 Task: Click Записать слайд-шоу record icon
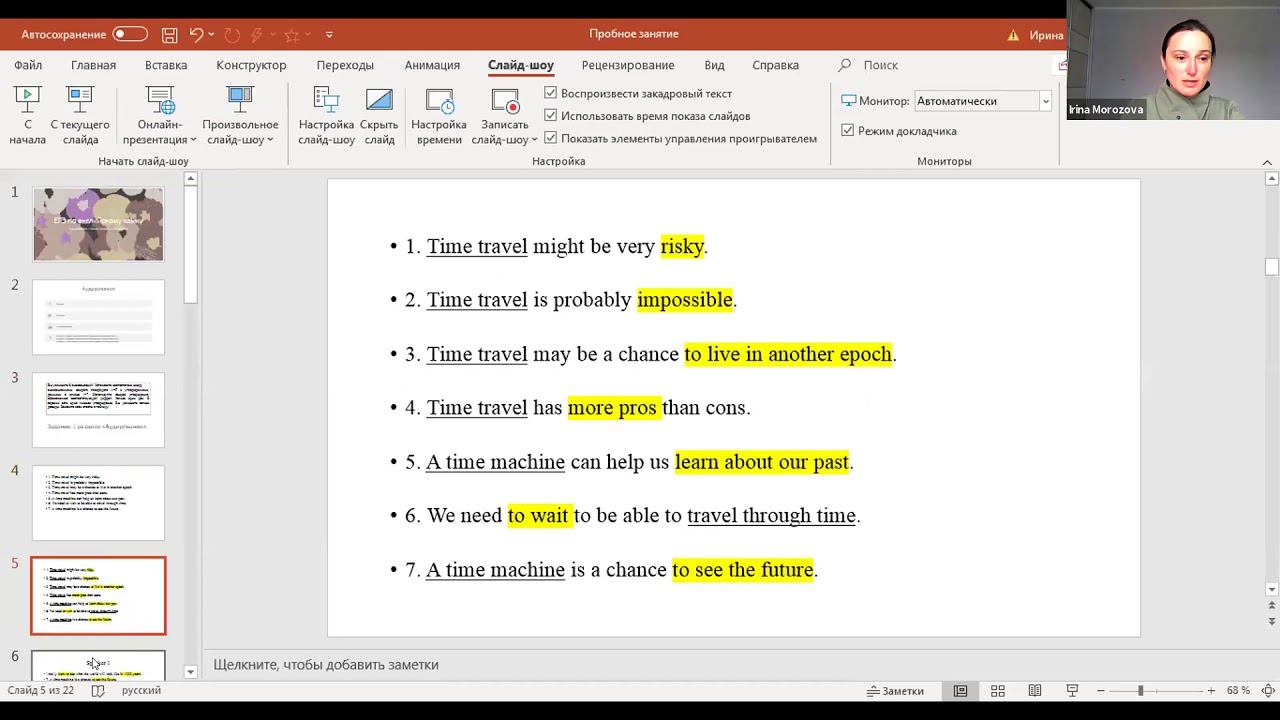click(505, 102)
